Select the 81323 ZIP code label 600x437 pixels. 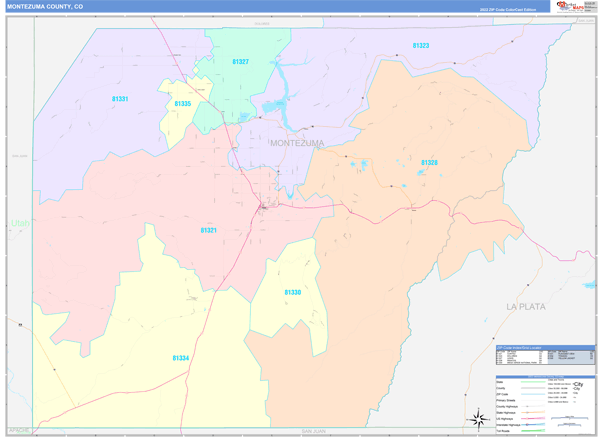[x=421, y=46]
